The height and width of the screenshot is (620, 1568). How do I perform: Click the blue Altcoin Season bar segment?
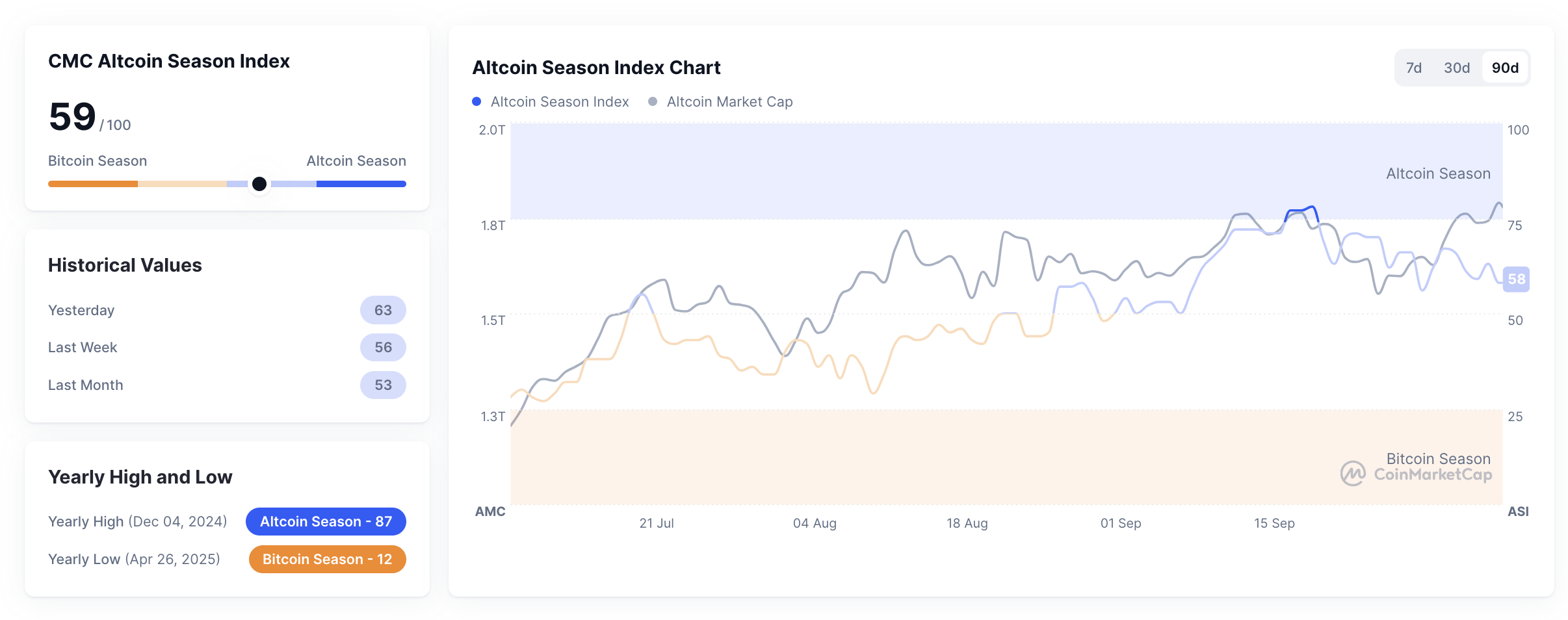click(361, 184)
